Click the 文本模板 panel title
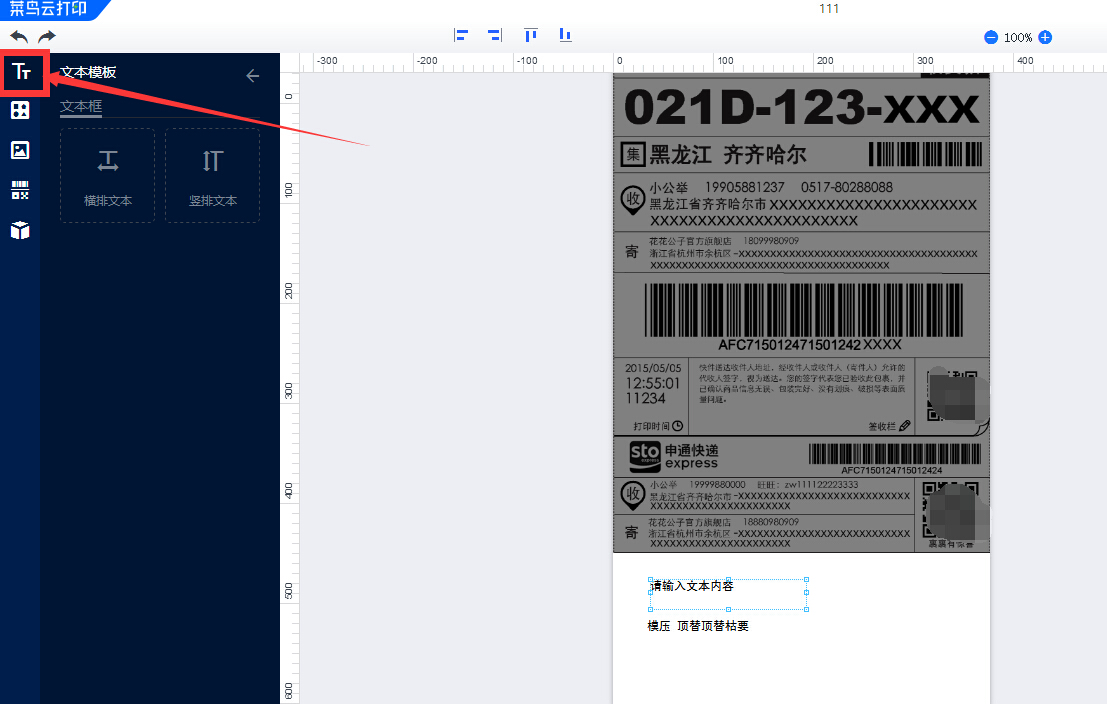 click(88, 72)
